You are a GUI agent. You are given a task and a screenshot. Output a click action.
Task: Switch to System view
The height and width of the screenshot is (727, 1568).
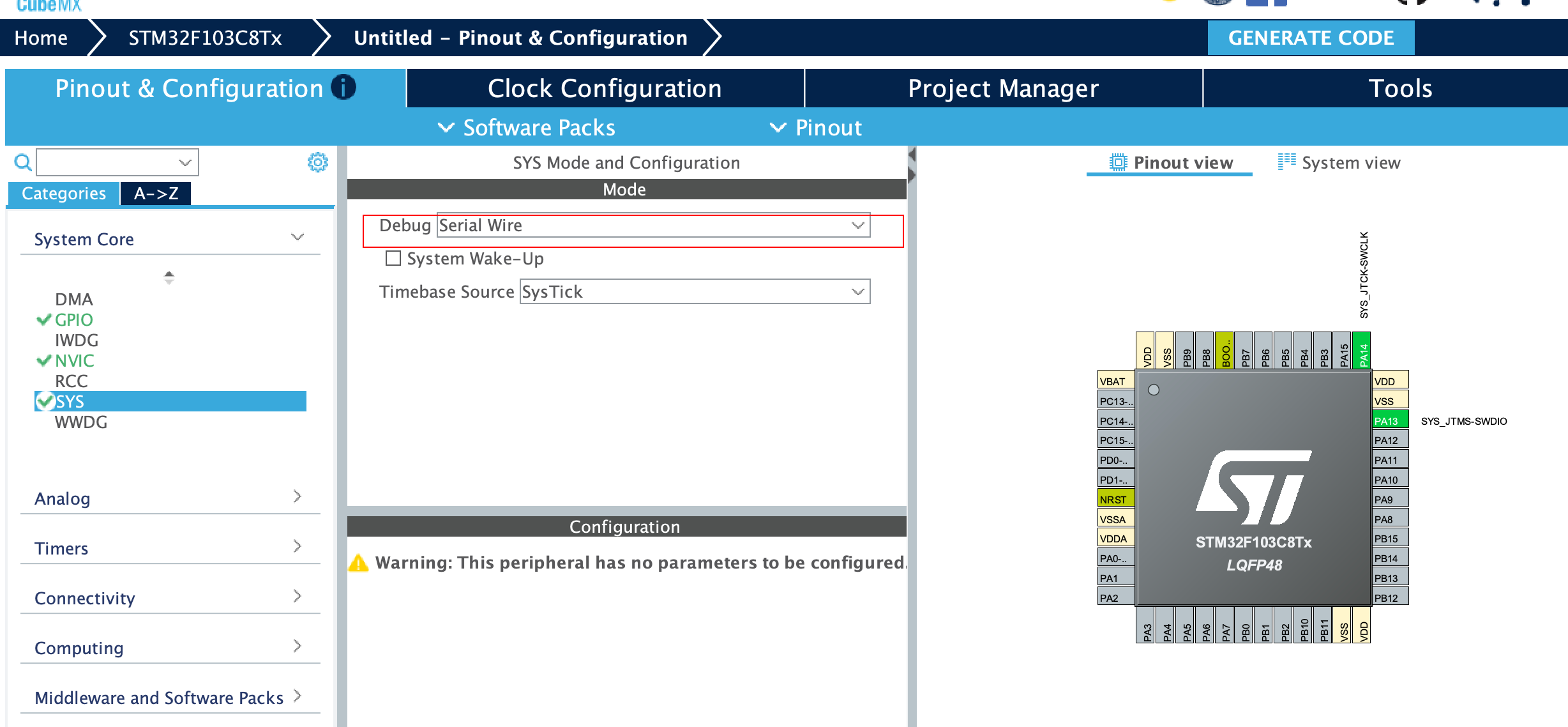click(x=1339, y=162)
